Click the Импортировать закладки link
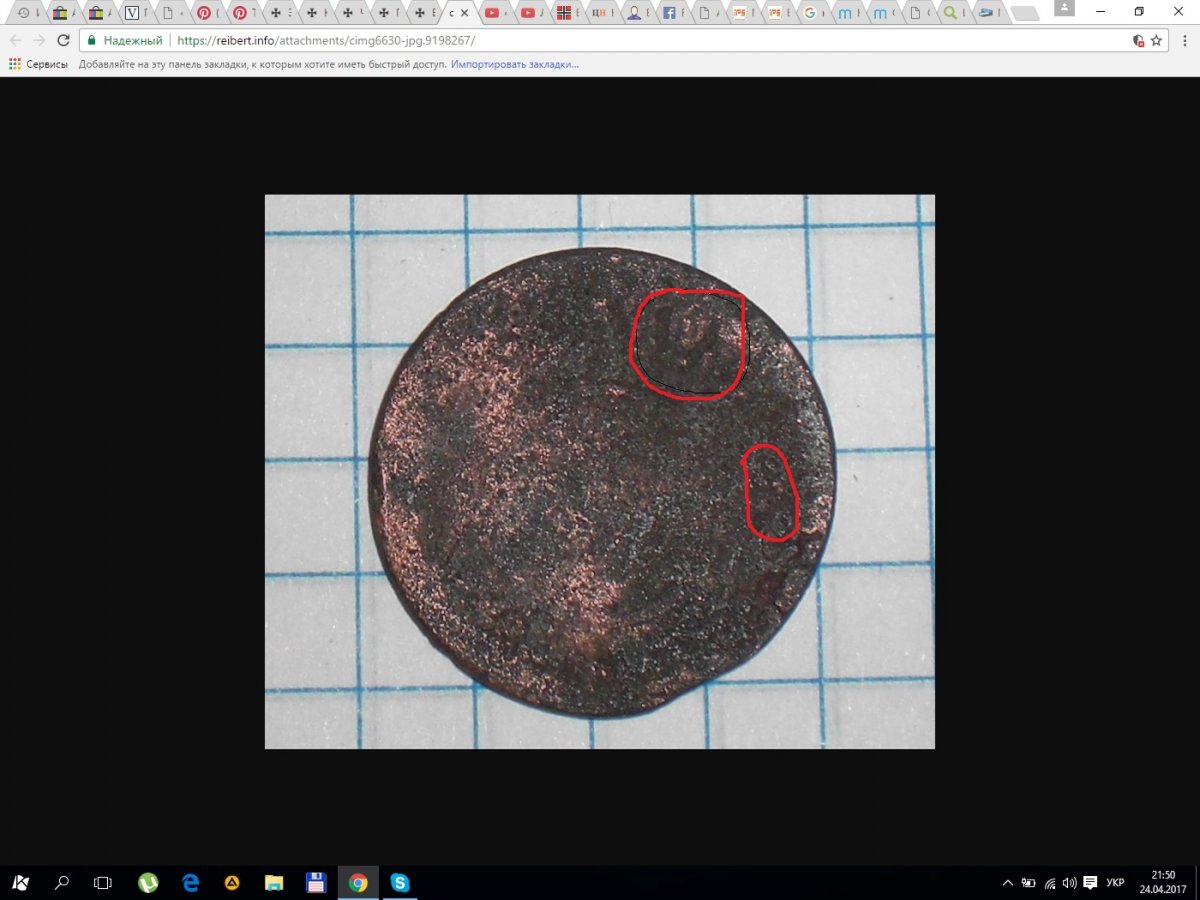Viewport: 1200px width, 900px height. tap(514, 64)
